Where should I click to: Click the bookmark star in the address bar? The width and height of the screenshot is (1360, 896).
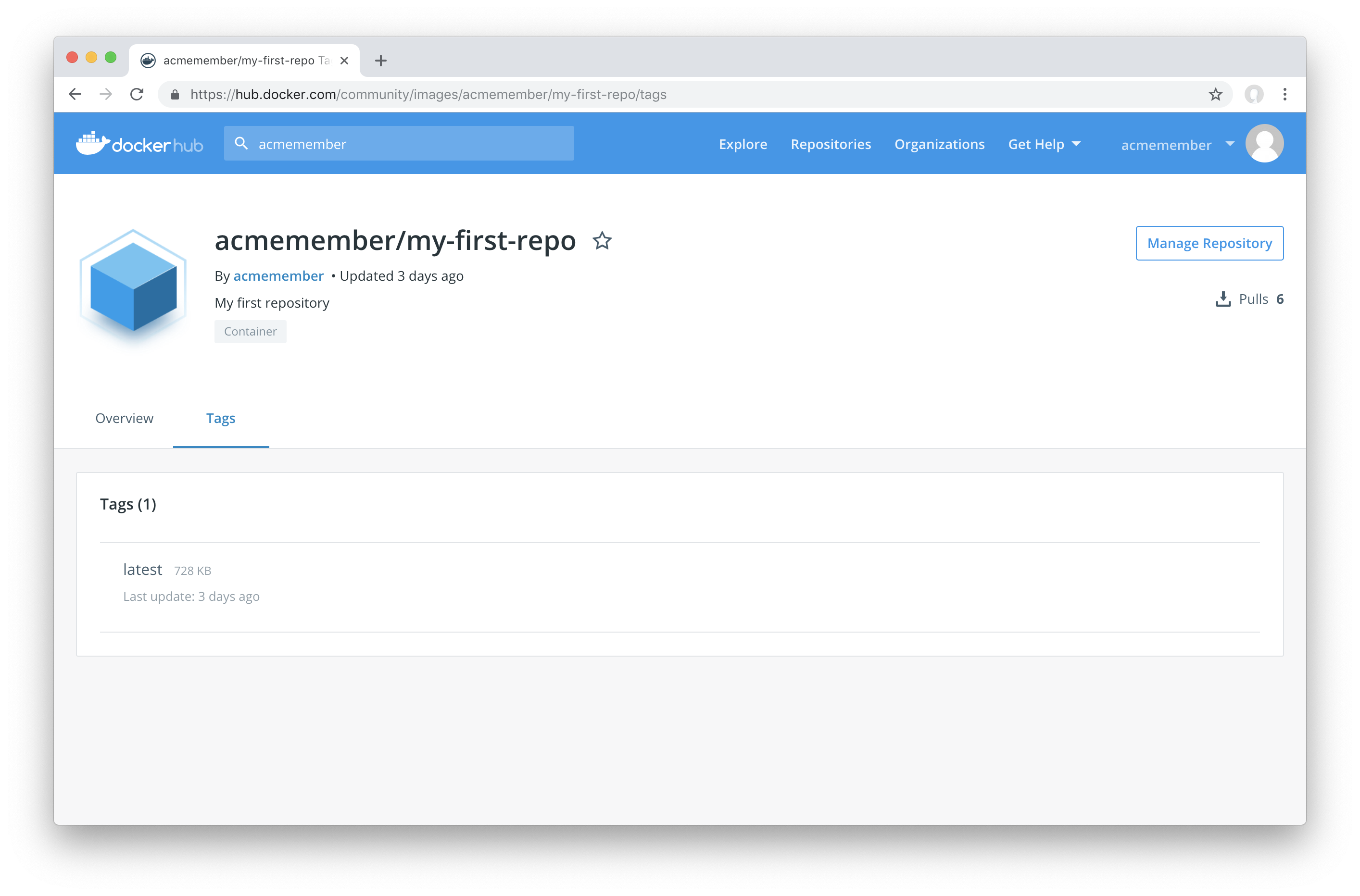point(1215,94)
